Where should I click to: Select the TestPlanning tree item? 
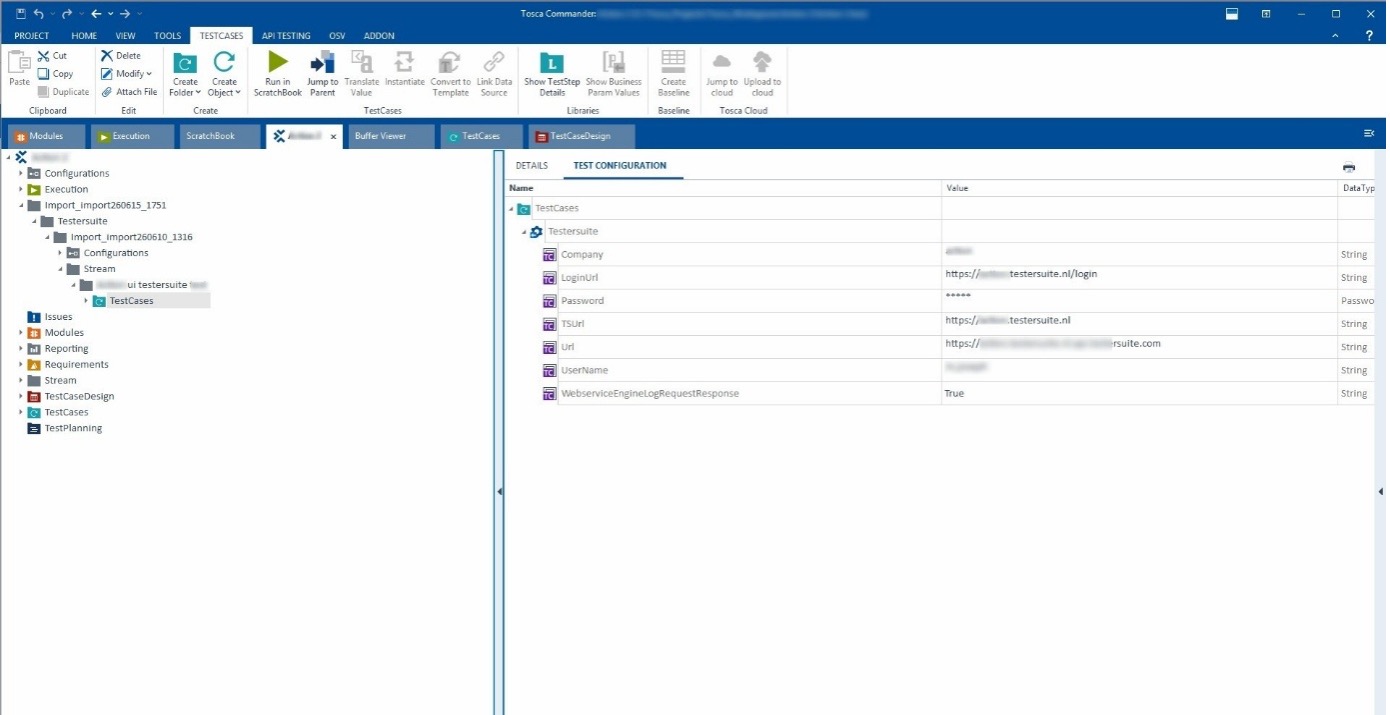point(73,429)
